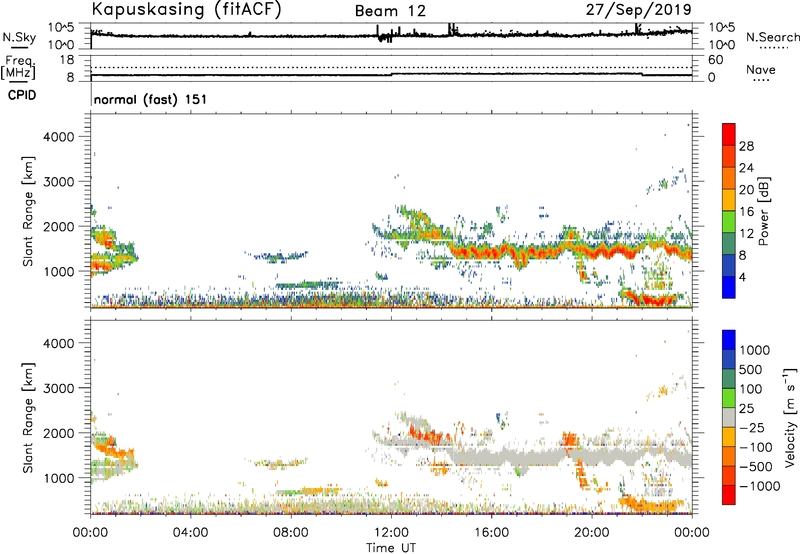Click the "Kapuskasing (fitACF)" plot title
The image size is (800, 554).
click(x=186, y=9)
